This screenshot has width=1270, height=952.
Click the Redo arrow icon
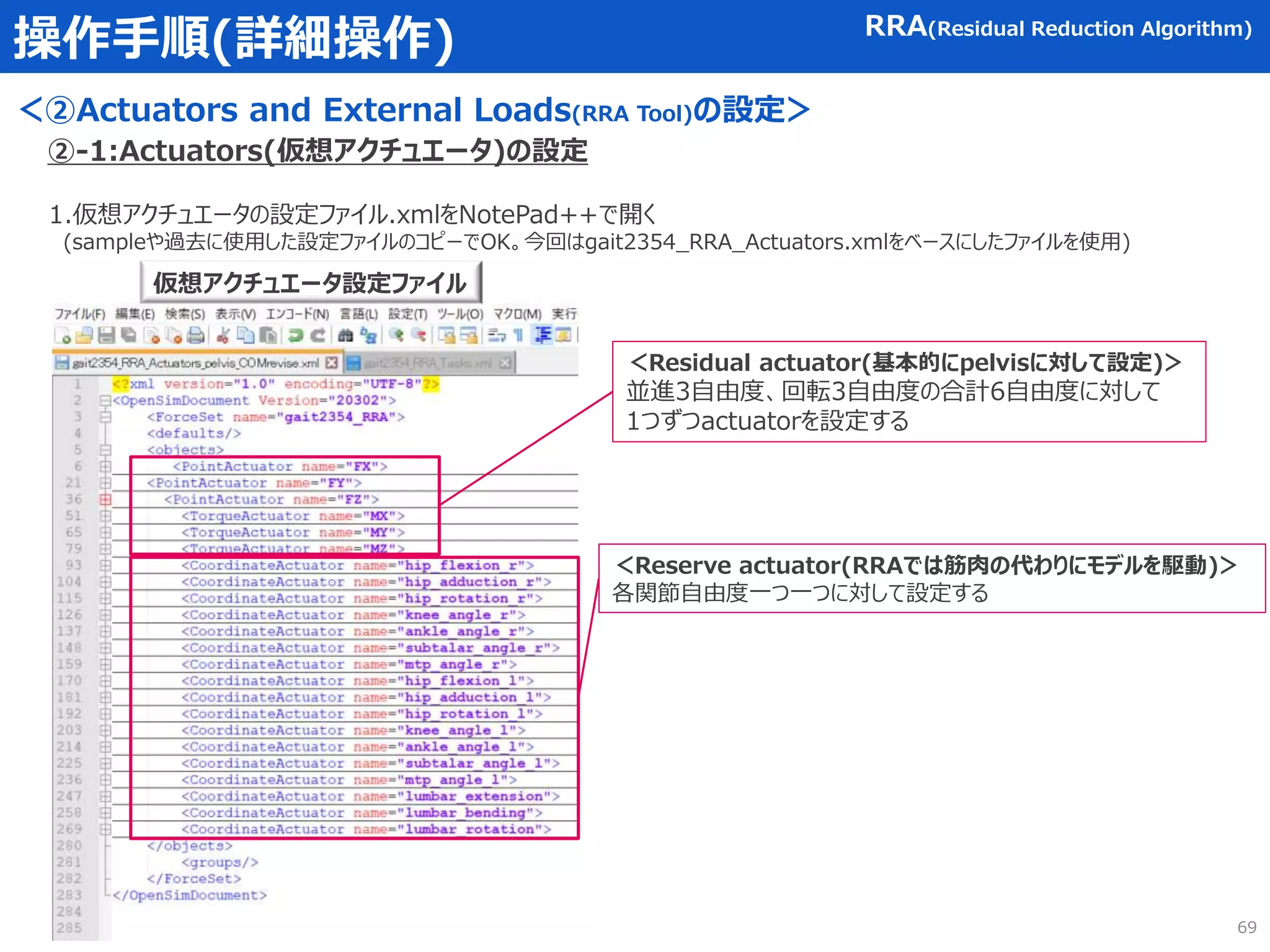point(317,335)
